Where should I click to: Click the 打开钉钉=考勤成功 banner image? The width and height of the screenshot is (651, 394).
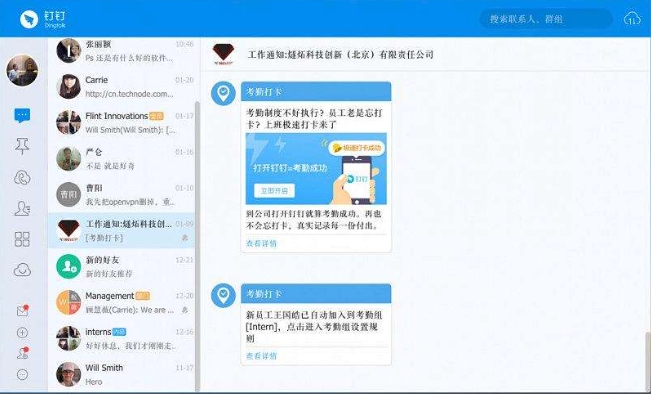[x=316, y=169]
